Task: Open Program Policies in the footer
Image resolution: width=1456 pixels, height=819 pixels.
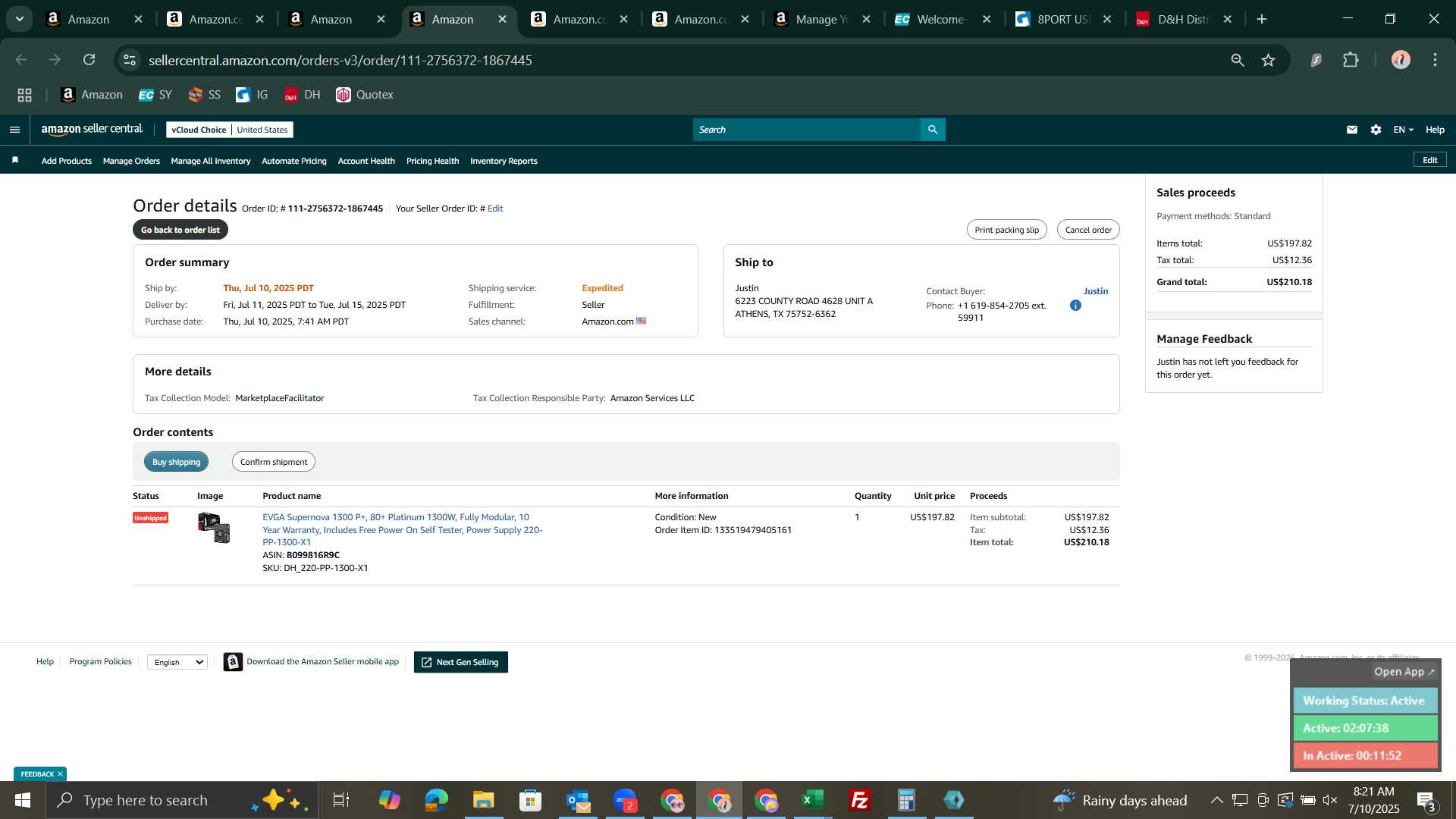Action: pyautogui.click(x=100, y=662)
